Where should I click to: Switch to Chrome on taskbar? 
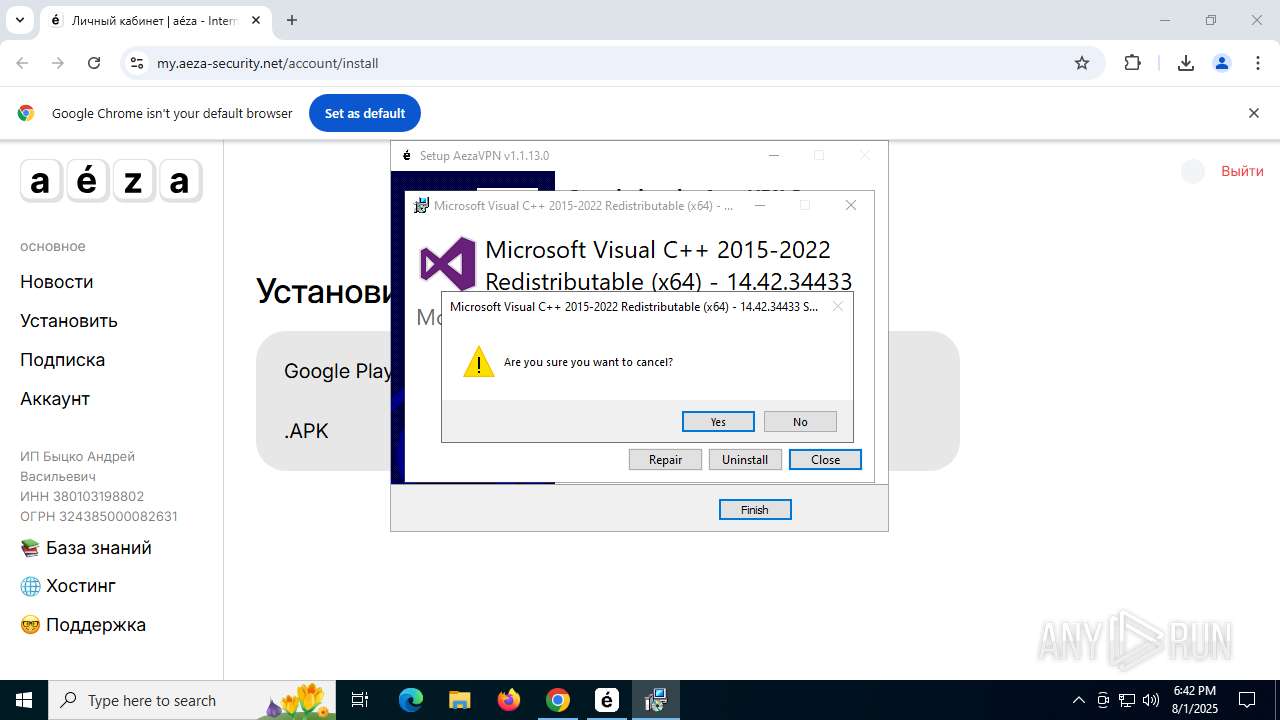click(x=558, y=700)
